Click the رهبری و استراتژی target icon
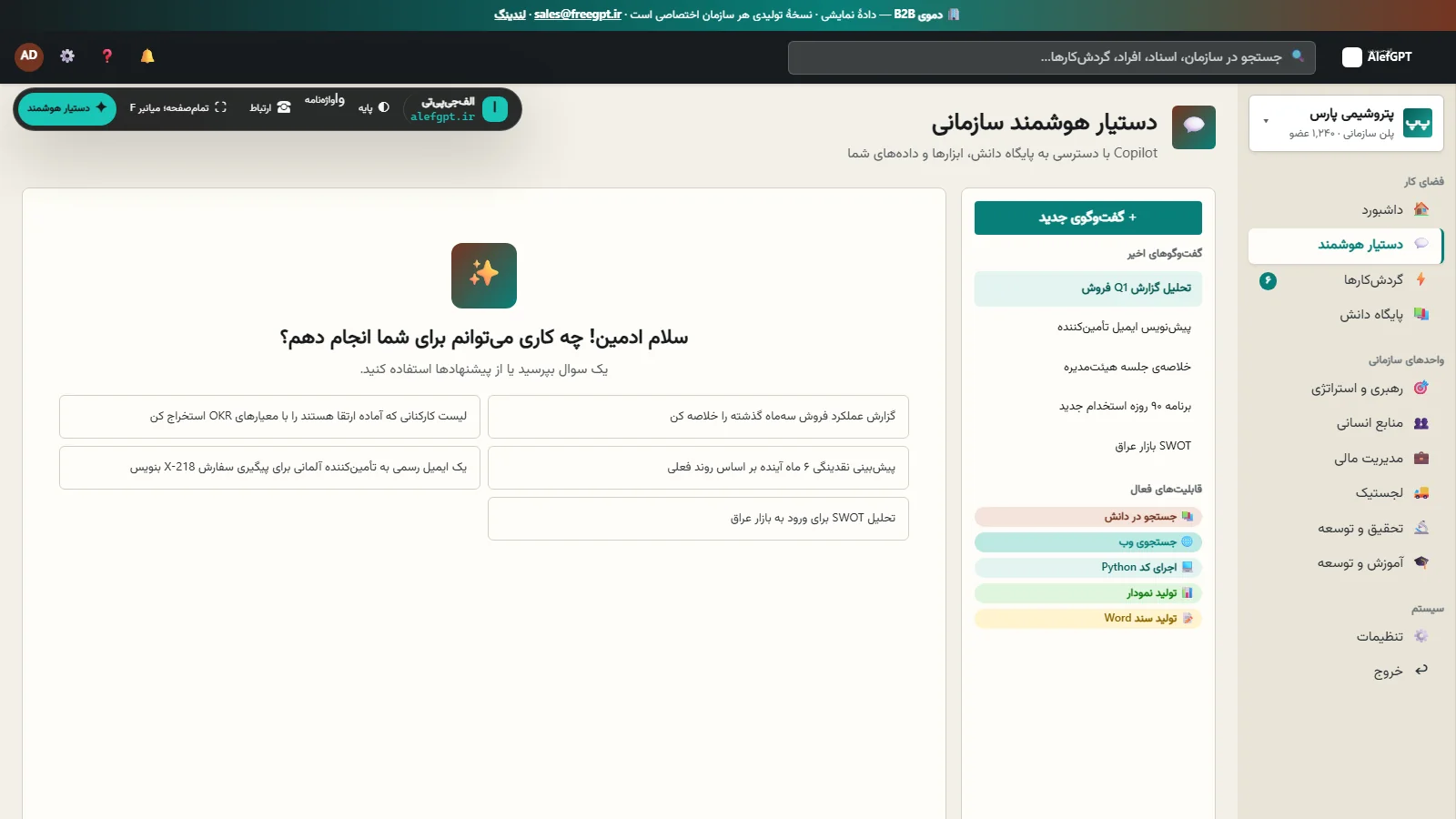1456x819 pixels. click(x=1421, y=388)
